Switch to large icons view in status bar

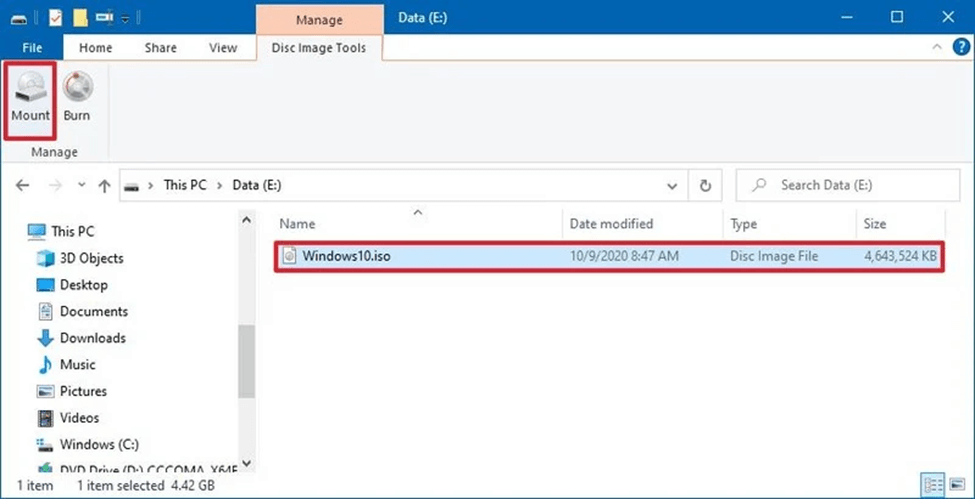[955, 484]
